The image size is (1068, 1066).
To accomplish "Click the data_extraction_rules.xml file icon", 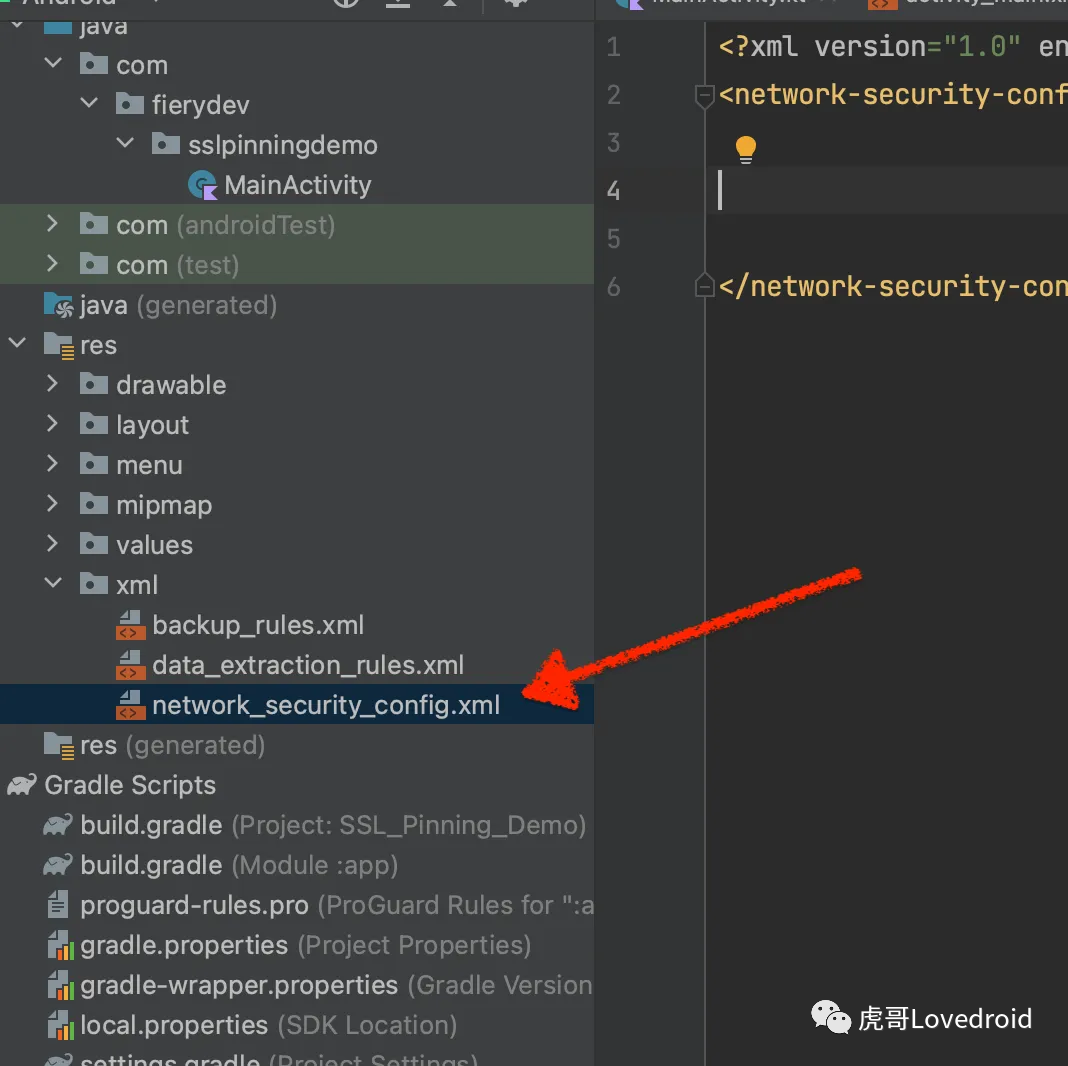I will (x=130, y=665).
